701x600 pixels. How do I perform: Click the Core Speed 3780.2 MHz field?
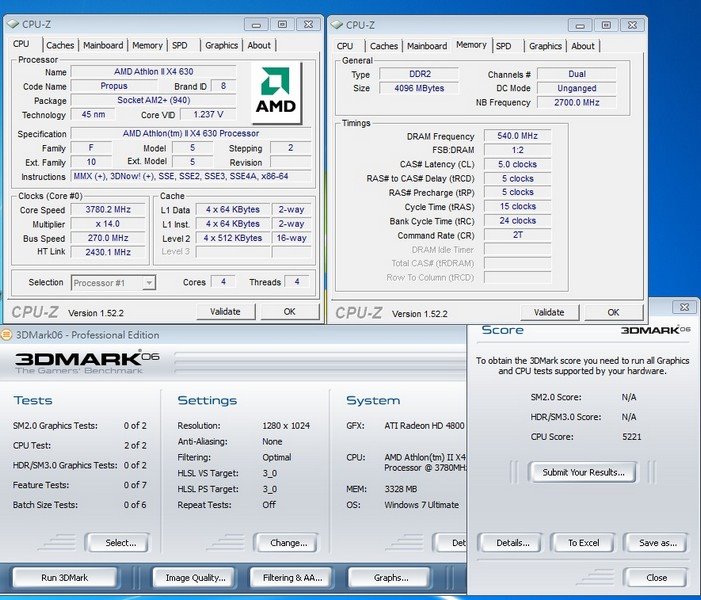tap(108, 210)
